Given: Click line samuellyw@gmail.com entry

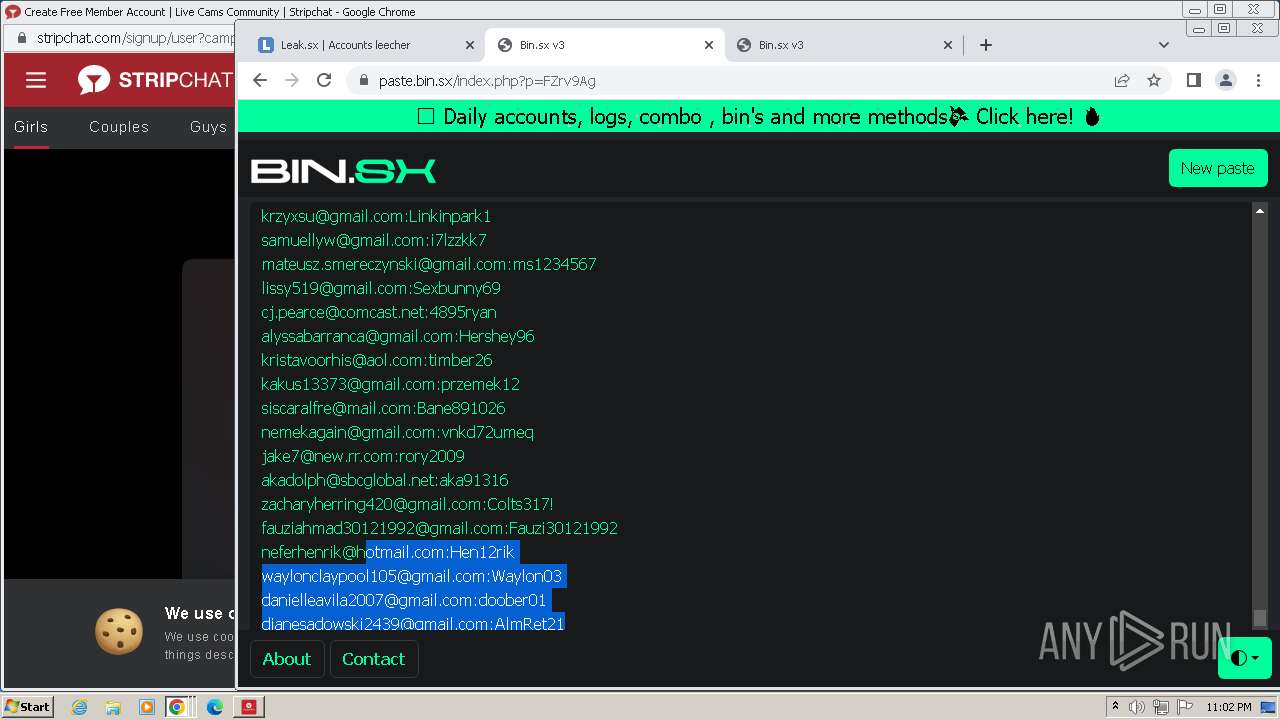Looking at the screenshot, I should click(374, 240).
